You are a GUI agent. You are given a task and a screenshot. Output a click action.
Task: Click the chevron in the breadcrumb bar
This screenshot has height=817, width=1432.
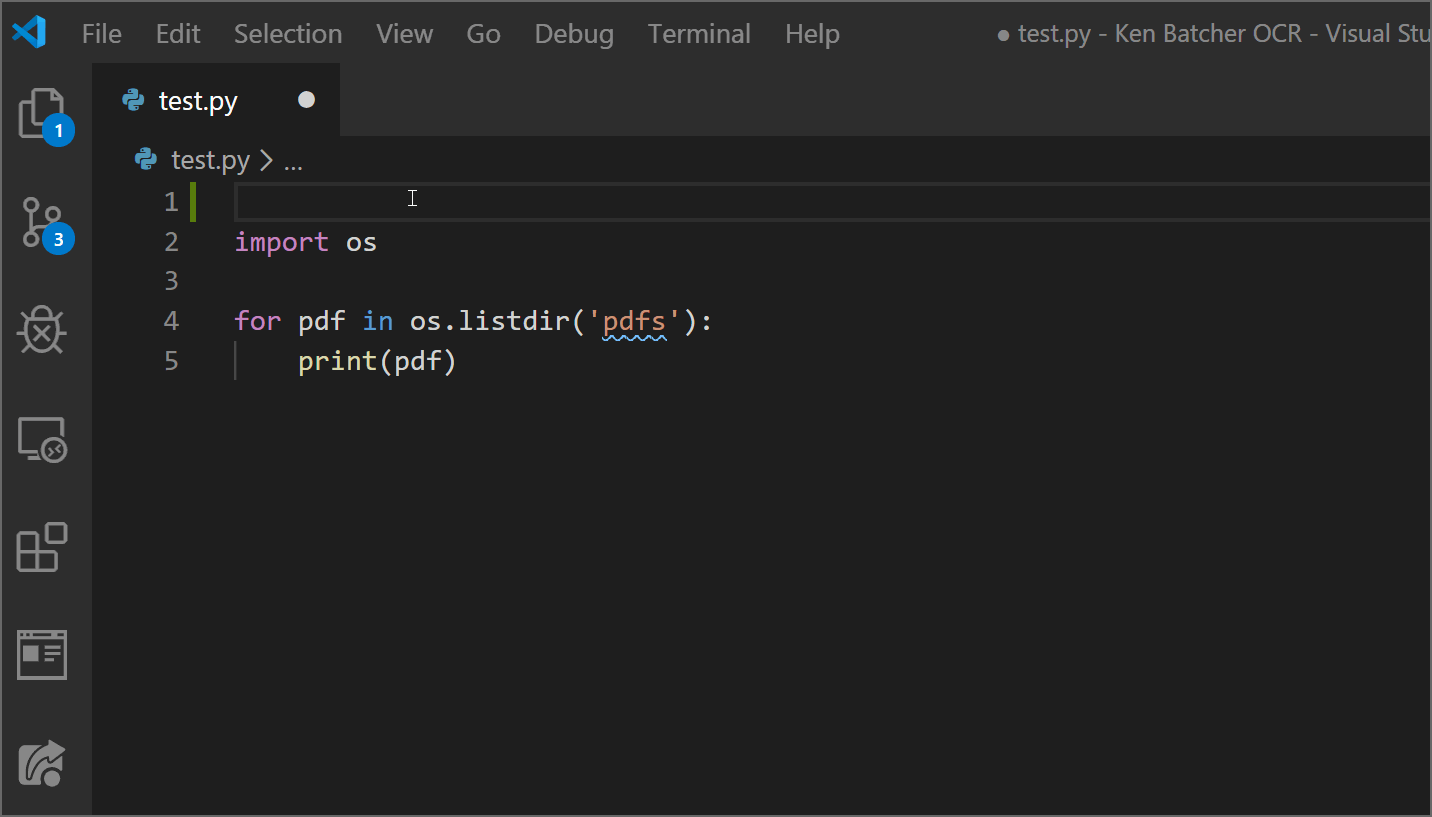click(264, 160)
